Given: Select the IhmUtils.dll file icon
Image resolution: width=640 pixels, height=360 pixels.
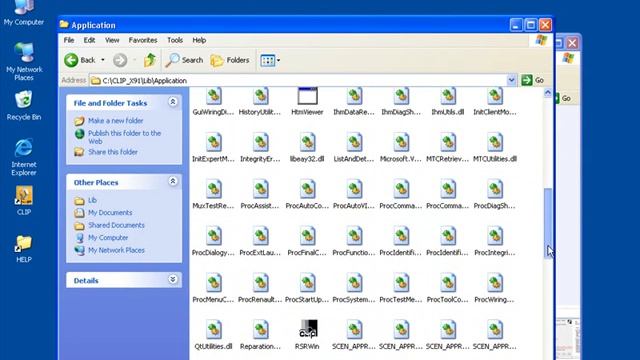Looking at the screenshot, I should pyautogui.click(x=448, y=96).
